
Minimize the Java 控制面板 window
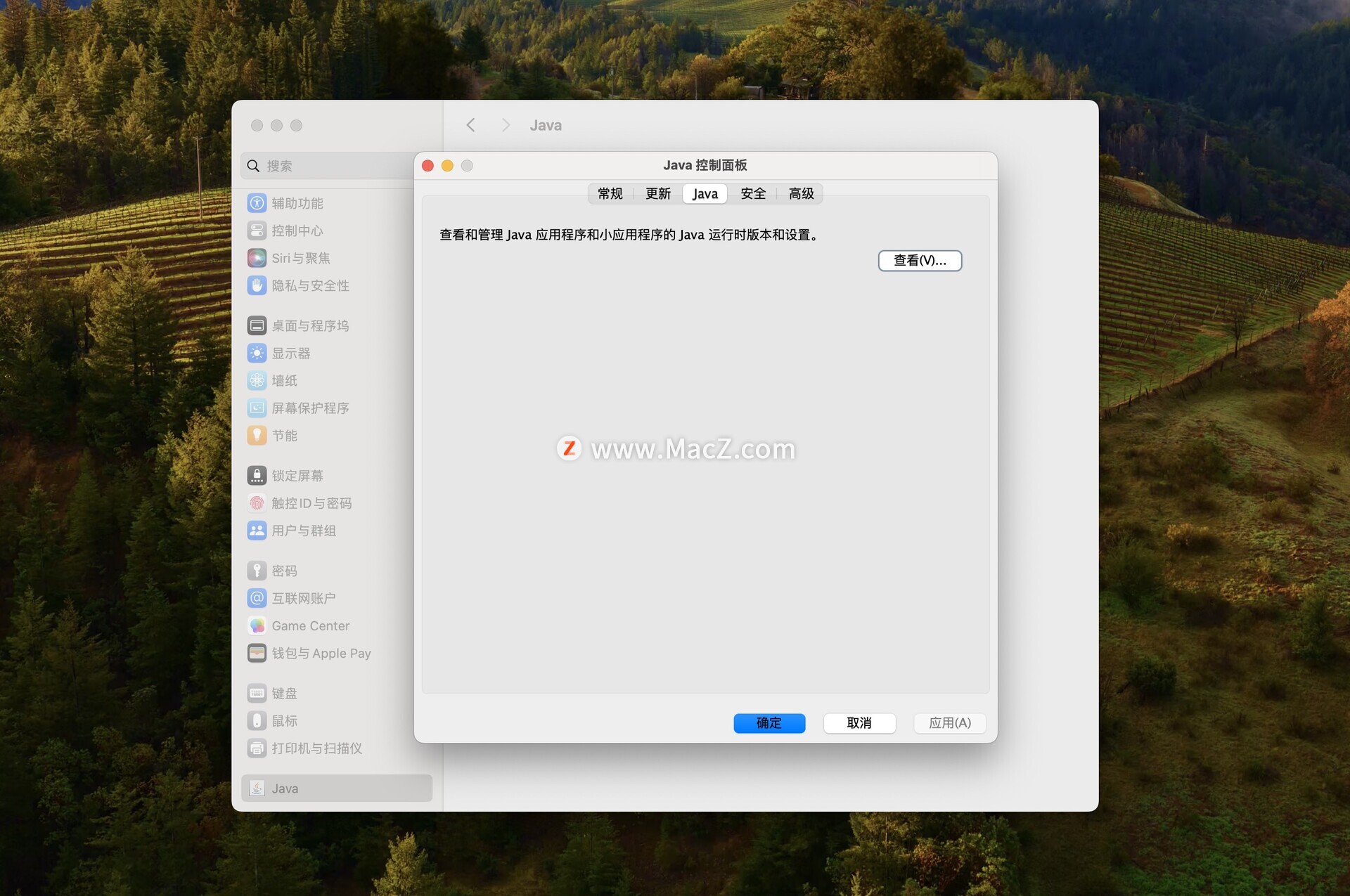(x=447, y=166)
